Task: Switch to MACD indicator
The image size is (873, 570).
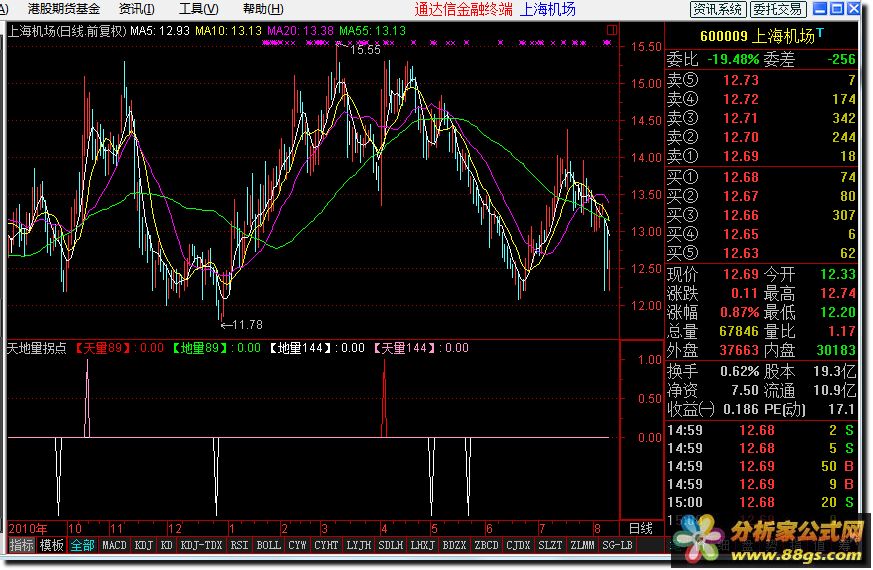Action: 114,545
